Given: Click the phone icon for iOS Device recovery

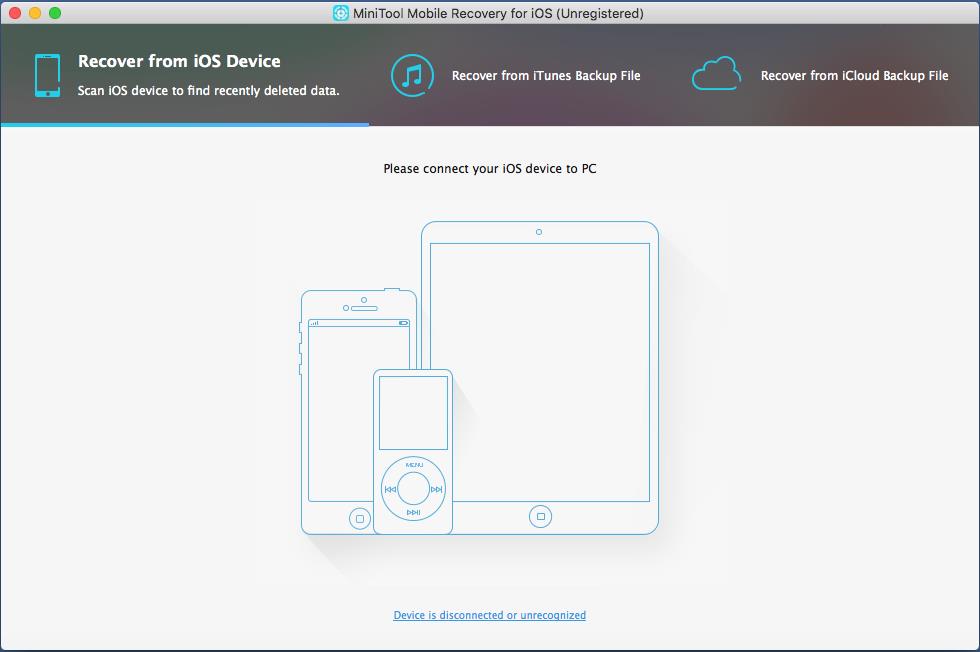Looking at the screenshot, I should (x=47, y=76).
